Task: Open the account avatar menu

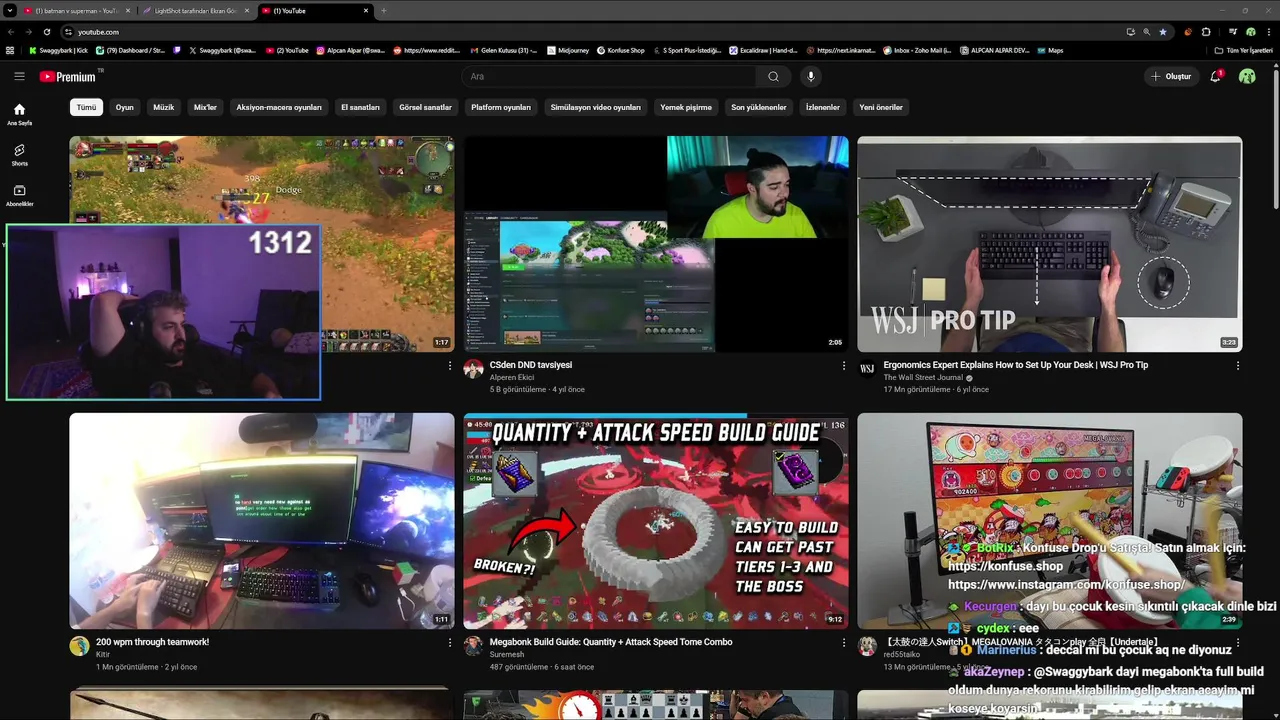Action: click(x=1247, y=76)
